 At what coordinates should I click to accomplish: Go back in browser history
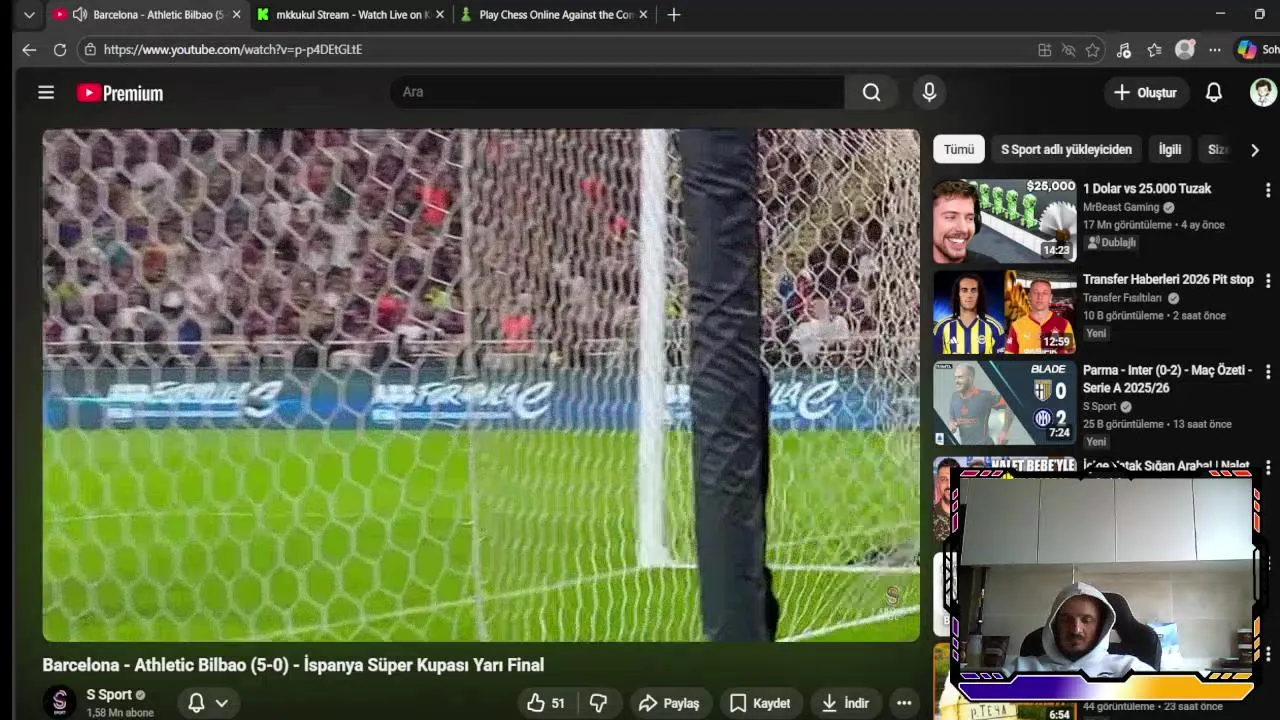pos(29,49)
